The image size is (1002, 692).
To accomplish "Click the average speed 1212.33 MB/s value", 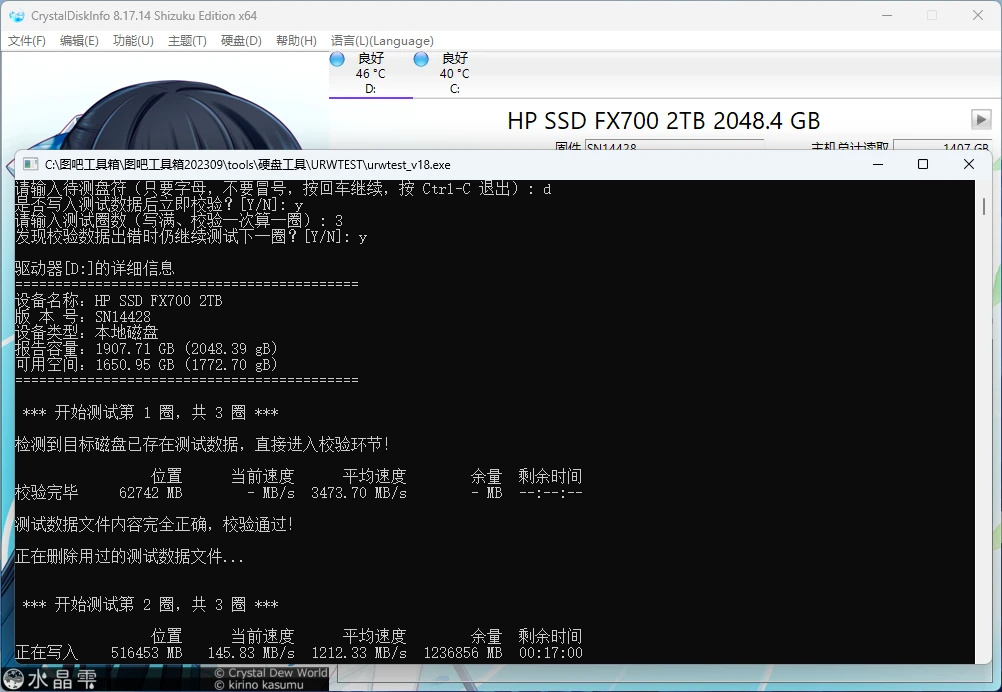I will 358,652.
